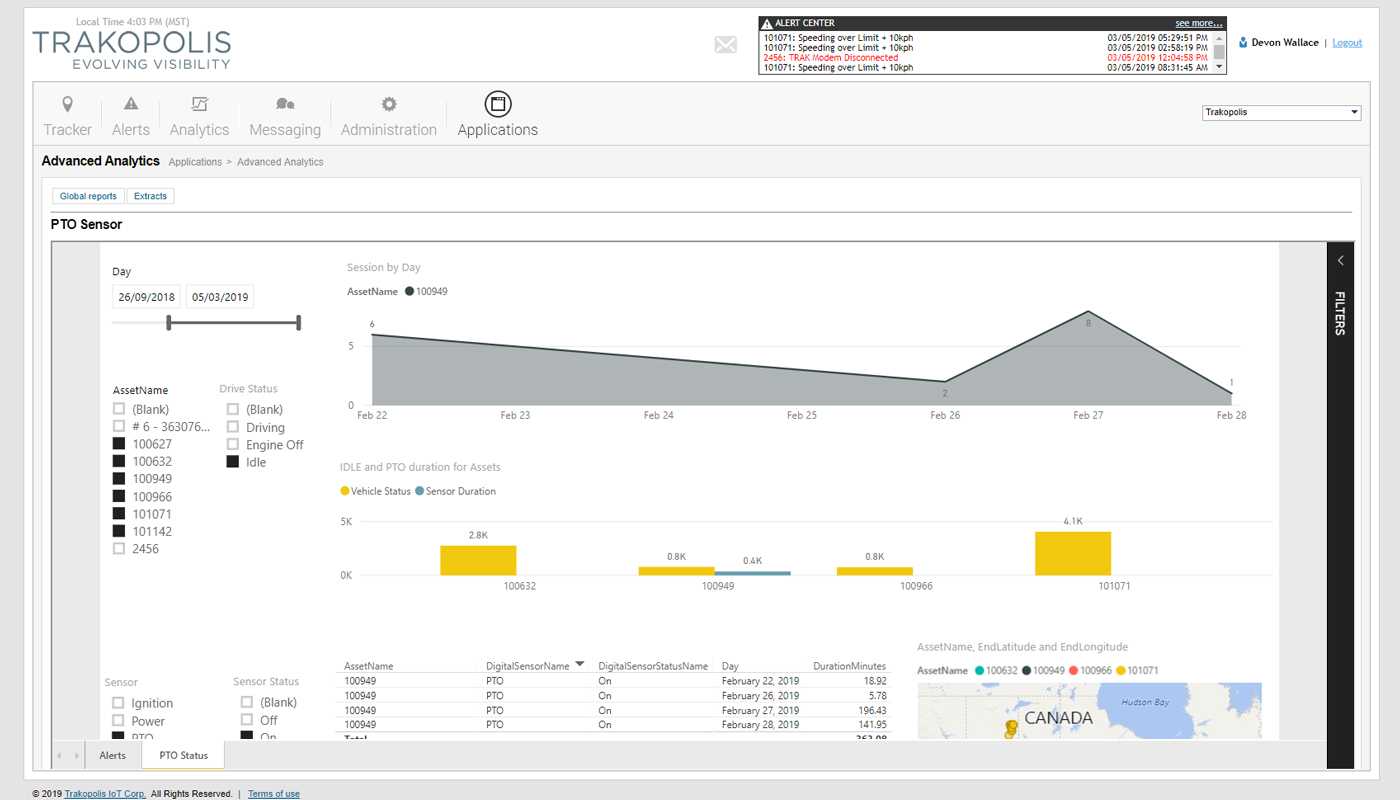Open the Tracker map pin icon
Image resolution: width=1400 pixels, height=800 pixels.
click(x=68, y=104)
